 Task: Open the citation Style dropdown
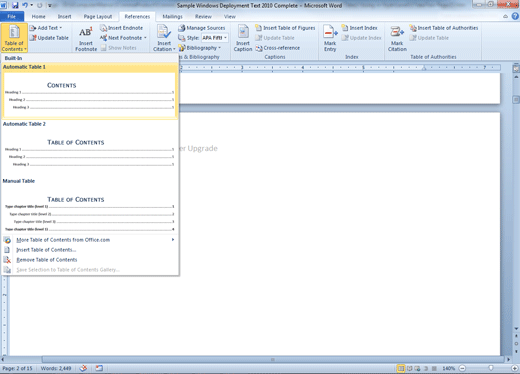[x=215, y=38]
